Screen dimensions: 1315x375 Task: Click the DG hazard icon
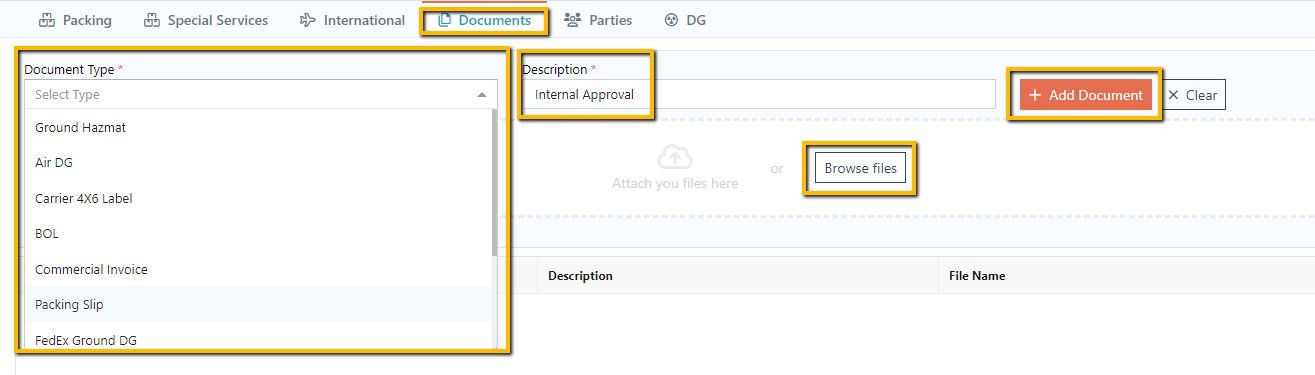click(672, 20)
